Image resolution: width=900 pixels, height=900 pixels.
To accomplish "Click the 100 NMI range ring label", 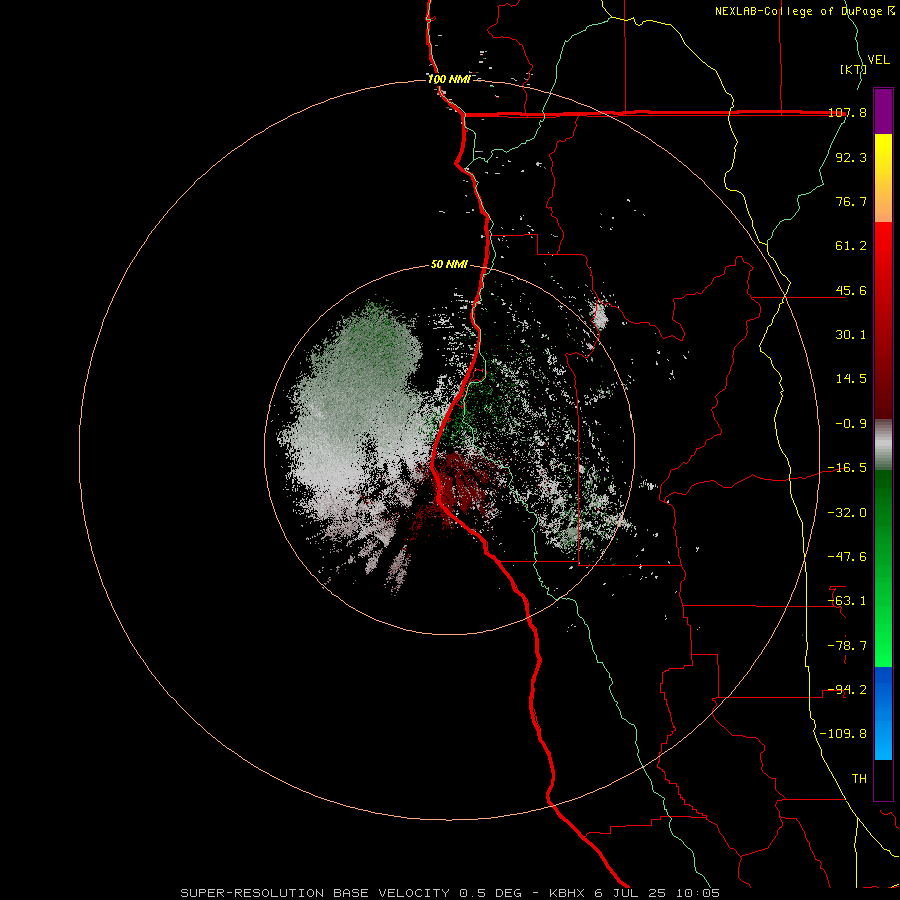I will point(449,79).
